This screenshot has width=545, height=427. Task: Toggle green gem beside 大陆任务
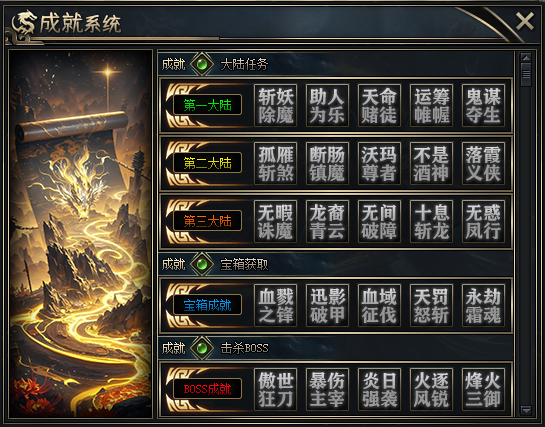(202, 64)
